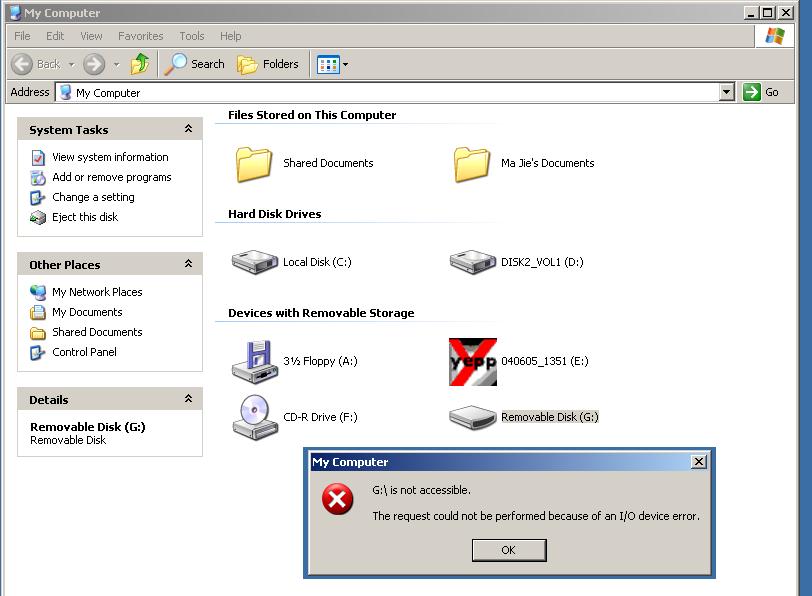Select the Shared Documents folder icon
This screenshot has width=812, height=596.
click(254, 165)
